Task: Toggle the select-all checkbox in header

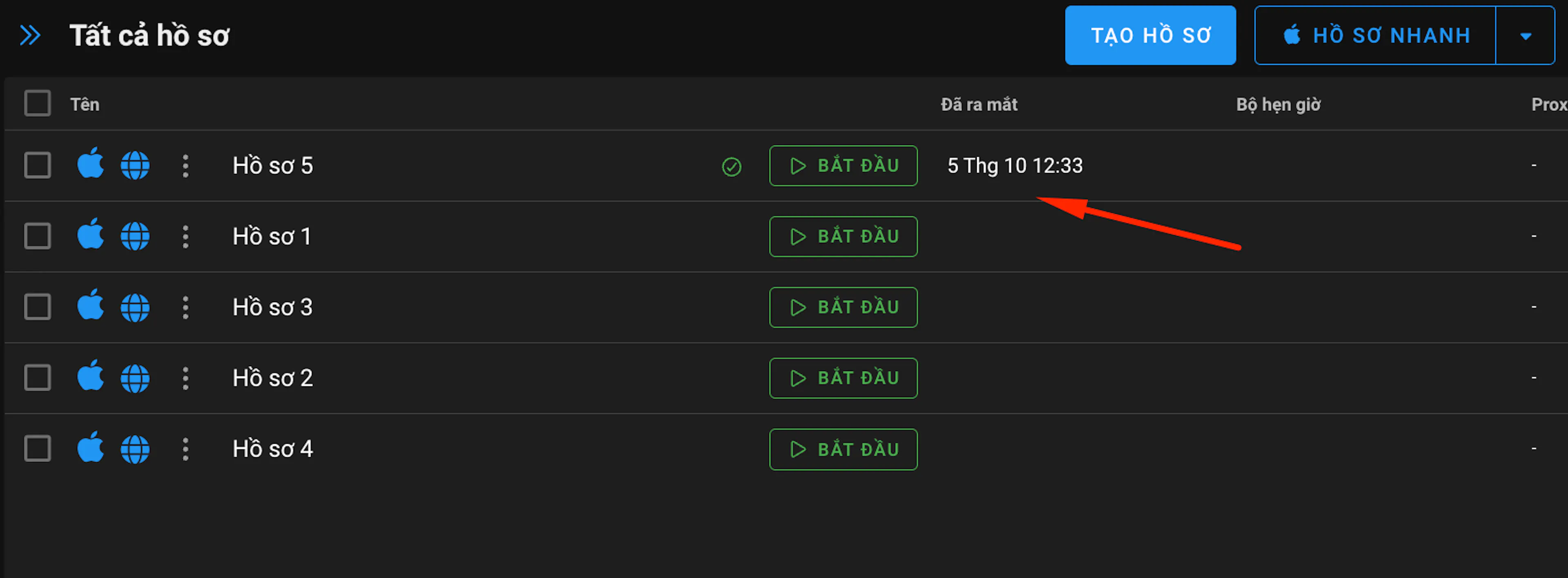Action: click(37, 103)
